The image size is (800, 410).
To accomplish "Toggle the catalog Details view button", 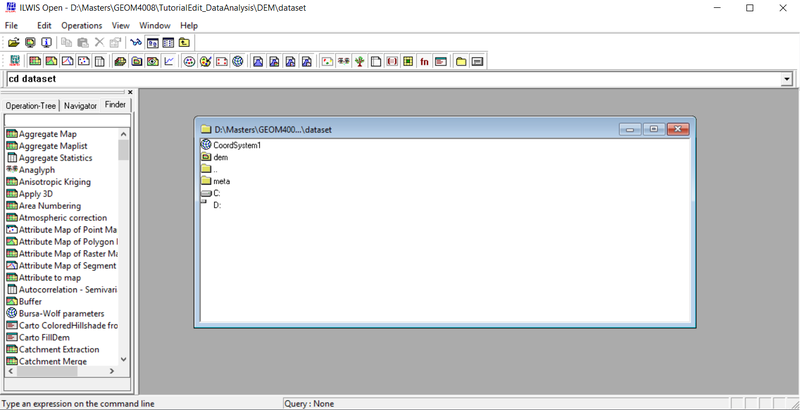I will coord(168,43).
